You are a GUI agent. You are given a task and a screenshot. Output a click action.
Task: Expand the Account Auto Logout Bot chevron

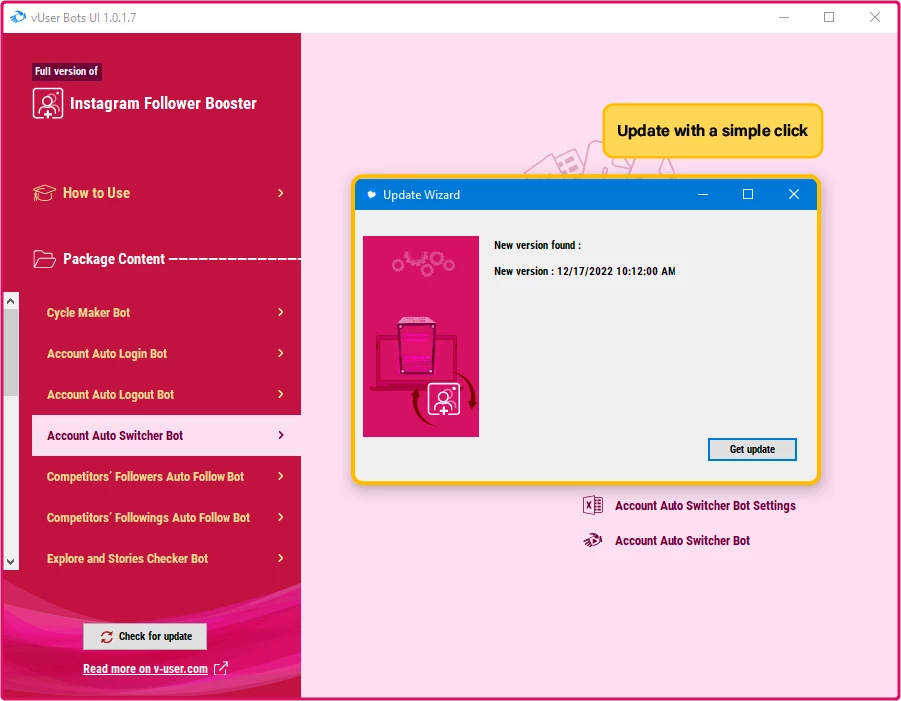click(280, 394)
